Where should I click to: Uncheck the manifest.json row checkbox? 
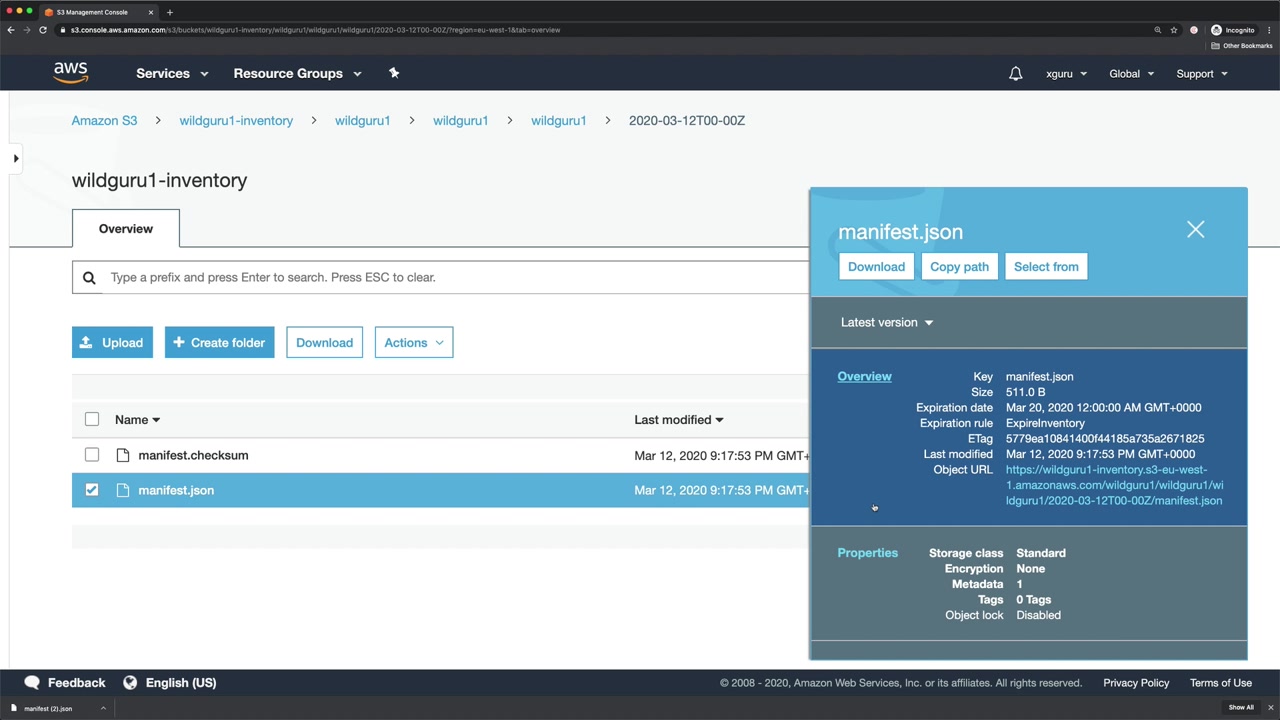(x=92, y=490)
